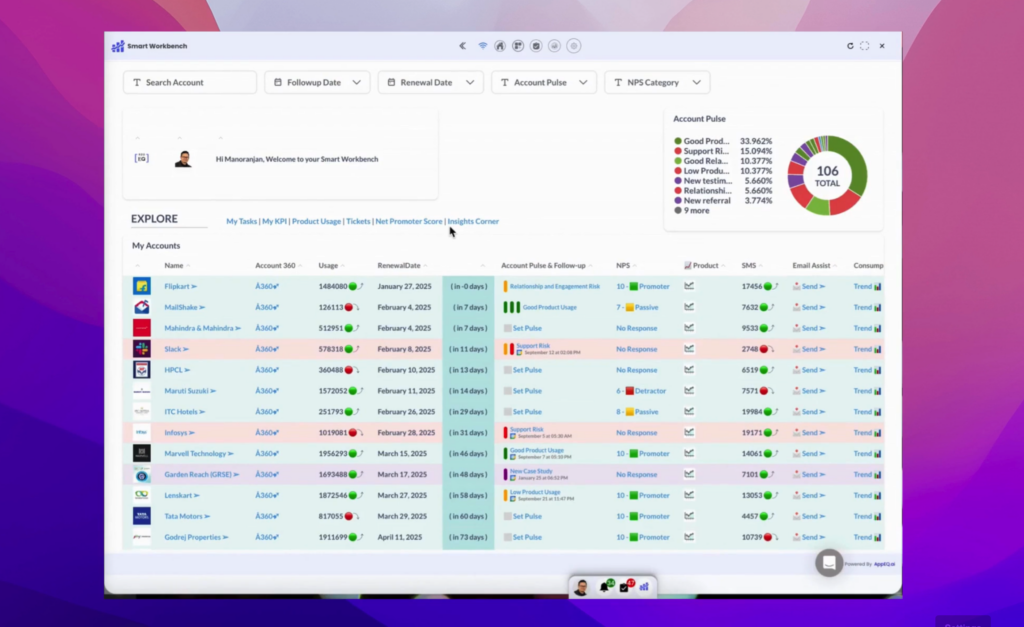
Task: Click the Search Account input field
Action: tap(189, 82)
